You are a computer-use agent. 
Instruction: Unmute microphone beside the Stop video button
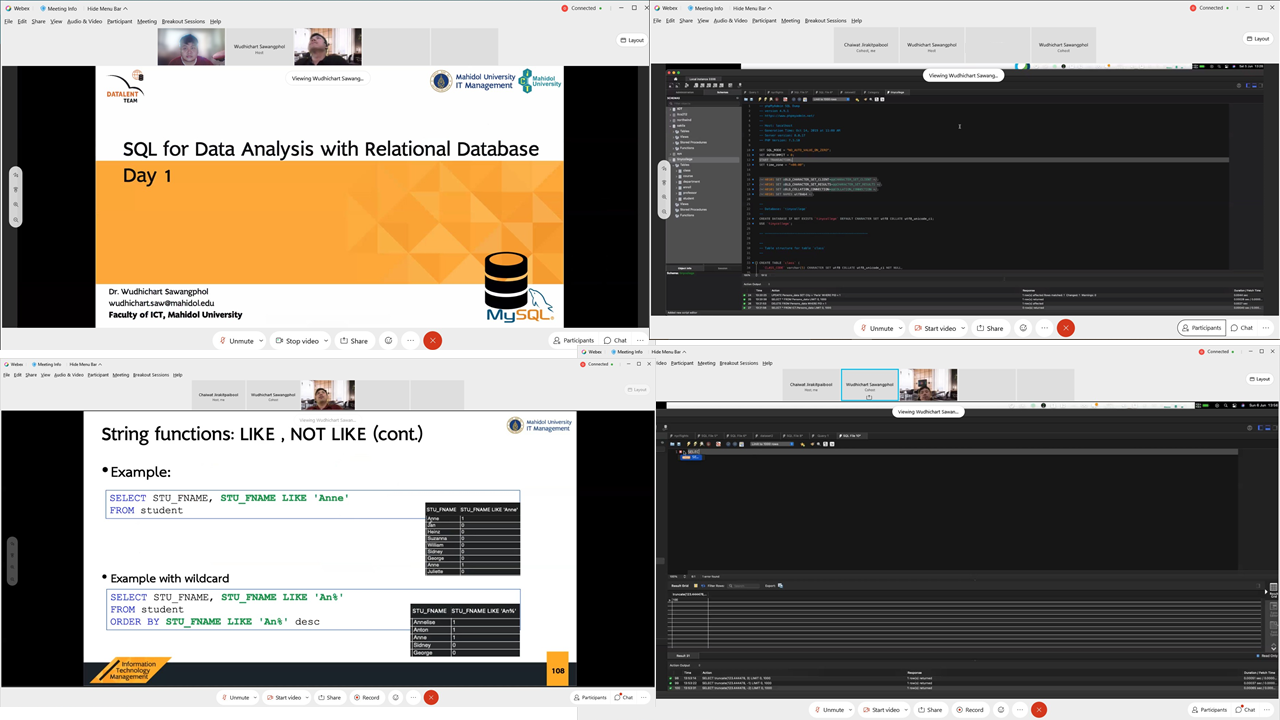[x=236, y=341]
